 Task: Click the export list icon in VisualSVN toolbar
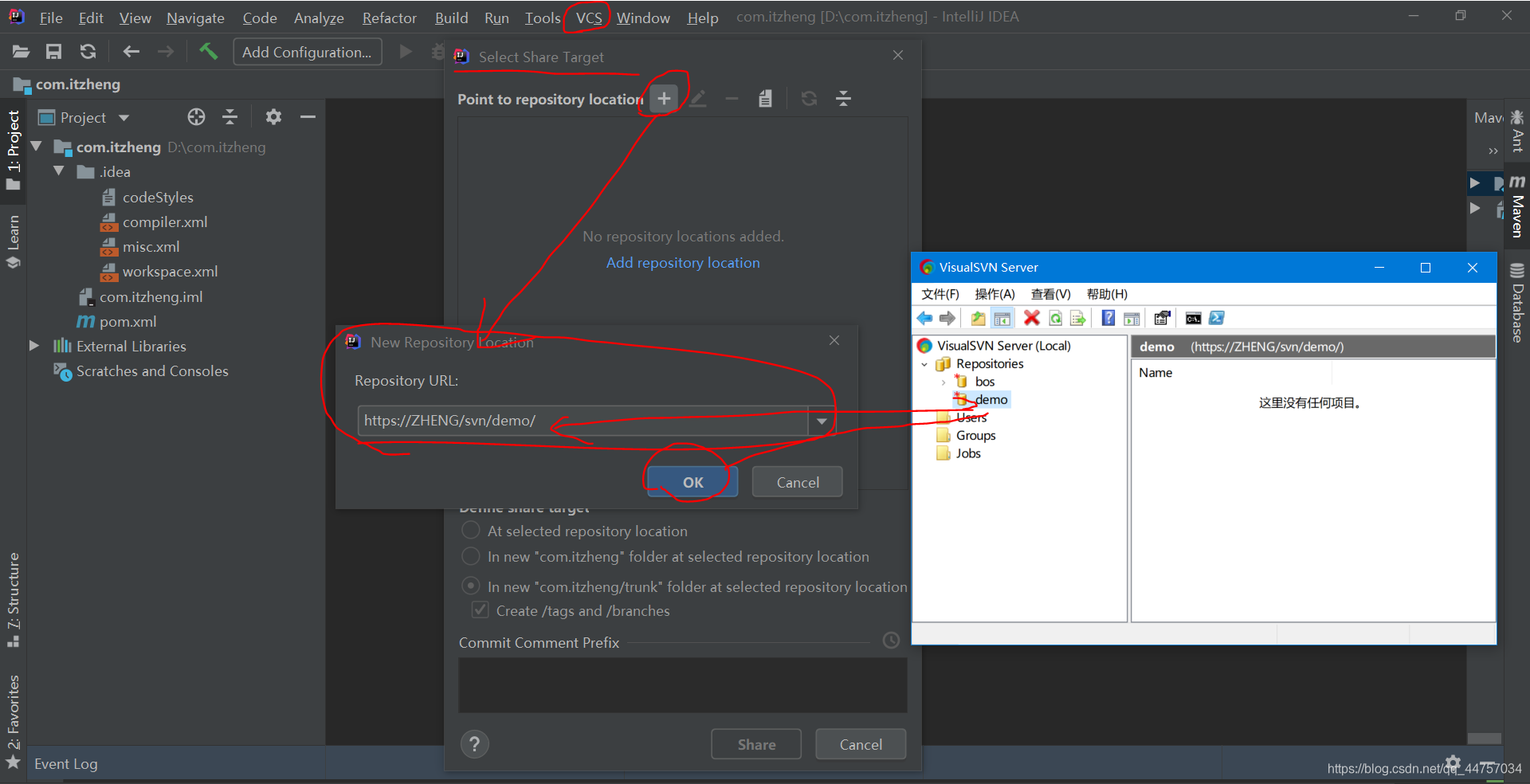point(1078,319)
